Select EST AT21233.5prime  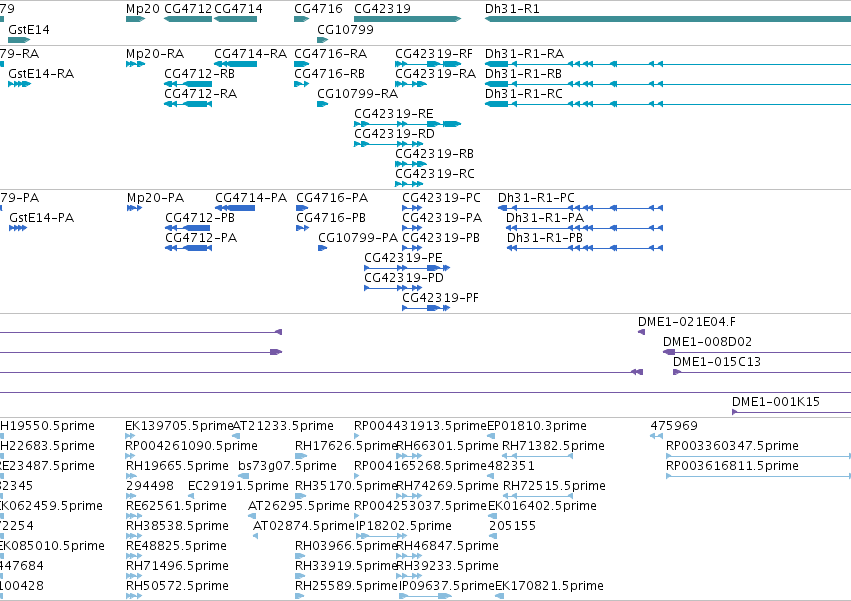(283, 426)
